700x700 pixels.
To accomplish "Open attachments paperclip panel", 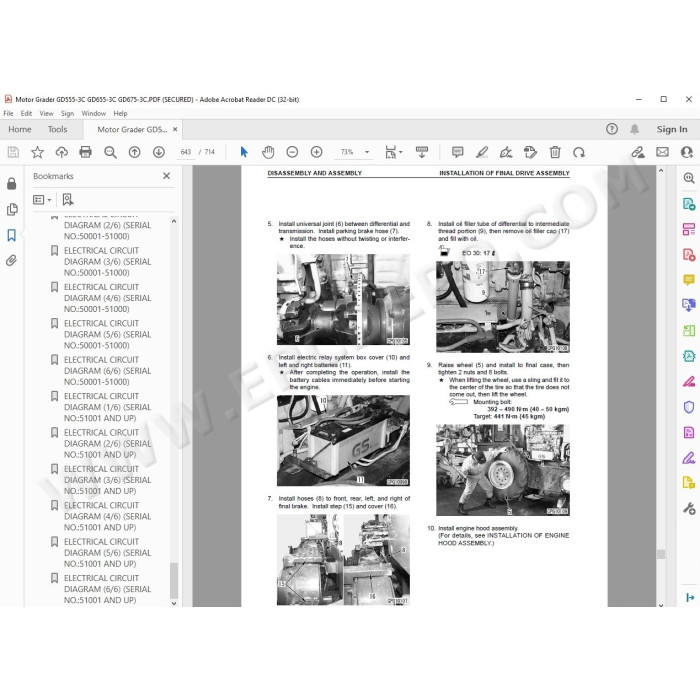I will pyautogui.click(x=12, y=261).
